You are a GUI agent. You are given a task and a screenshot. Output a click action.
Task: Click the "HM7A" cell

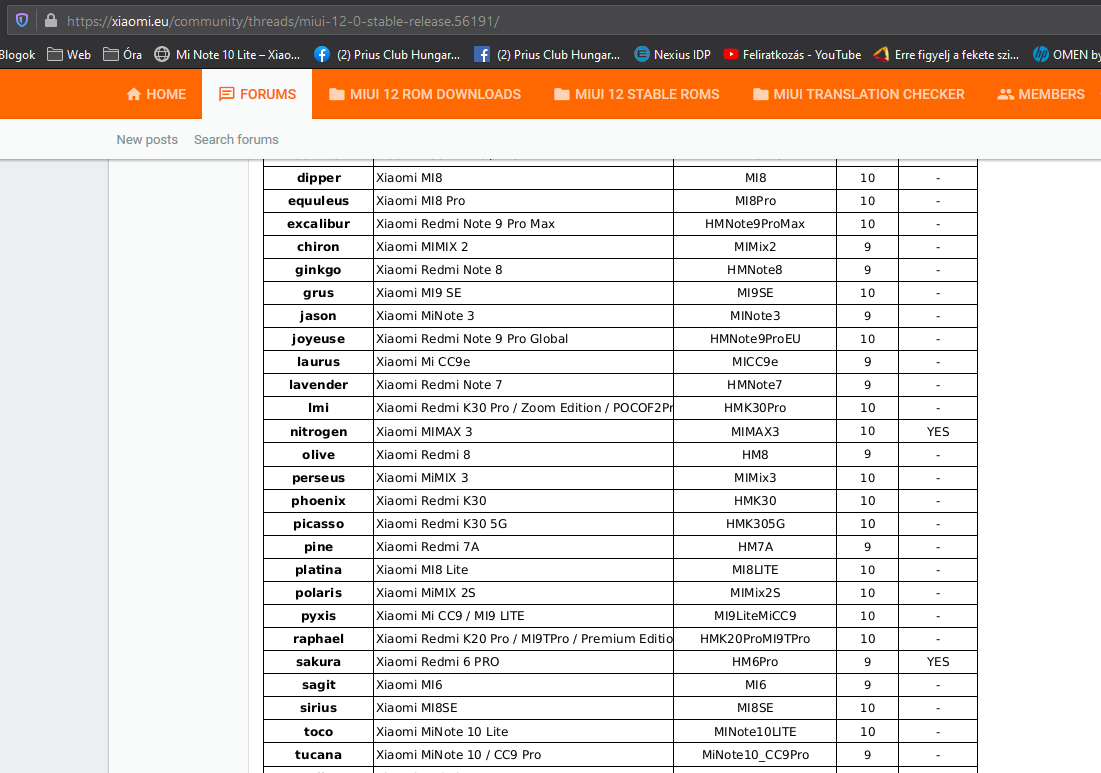755,547
